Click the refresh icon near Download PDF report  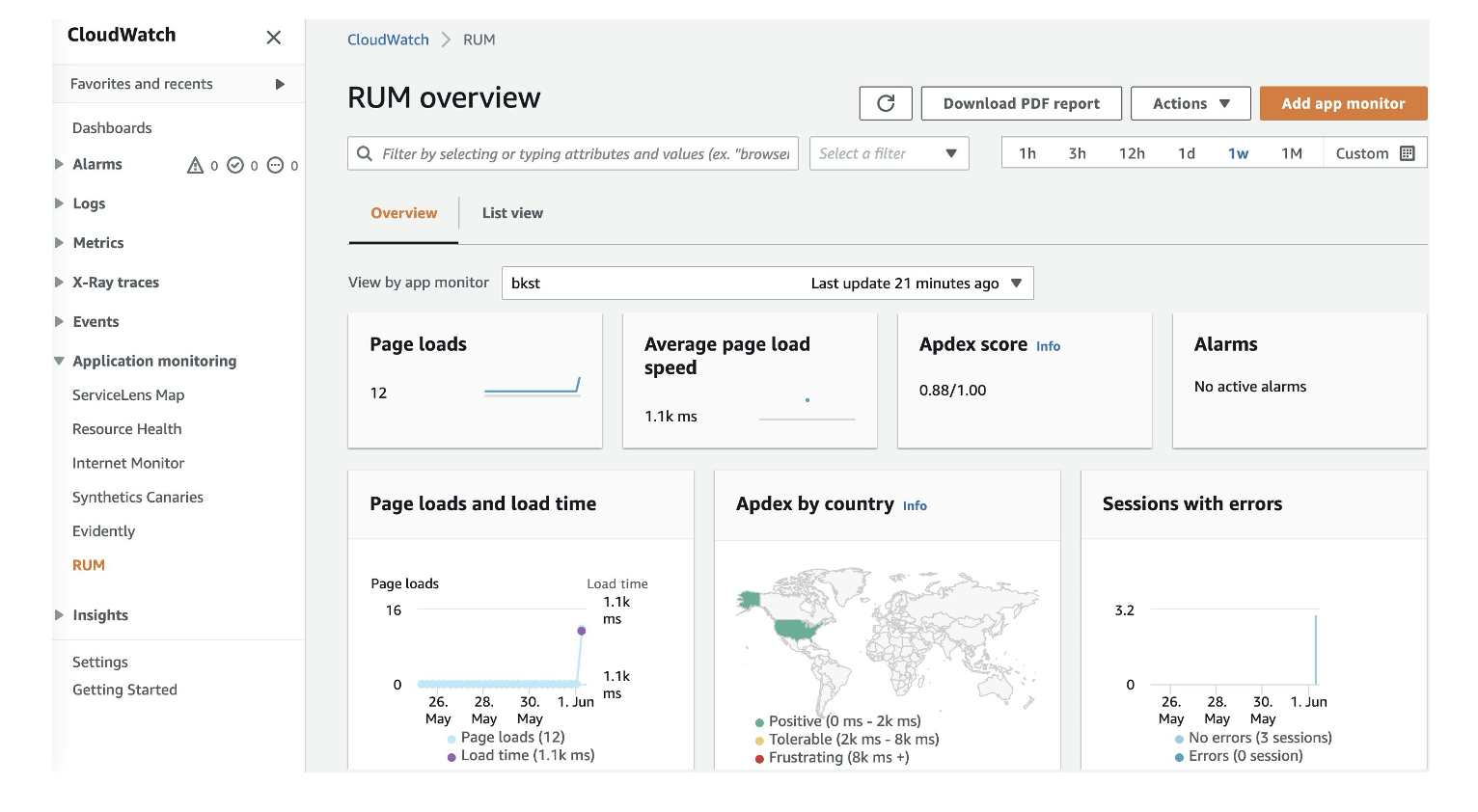885,103
